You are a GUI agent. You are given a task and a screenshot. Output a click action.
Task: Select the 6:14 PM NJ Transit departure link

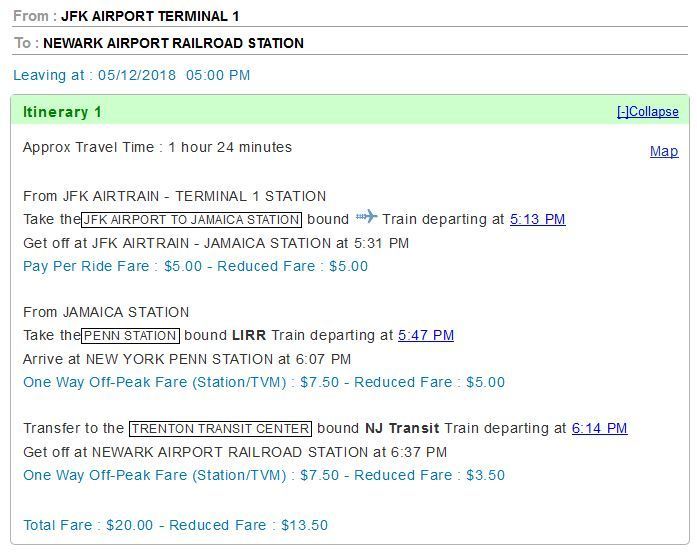[x=599, y=429]
